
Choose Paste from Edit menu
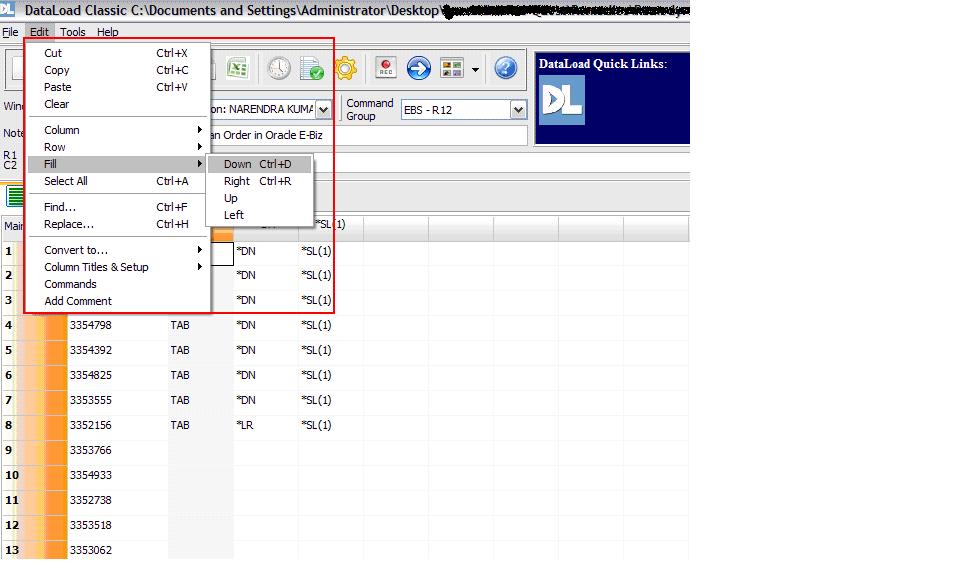tap(117, 87)
